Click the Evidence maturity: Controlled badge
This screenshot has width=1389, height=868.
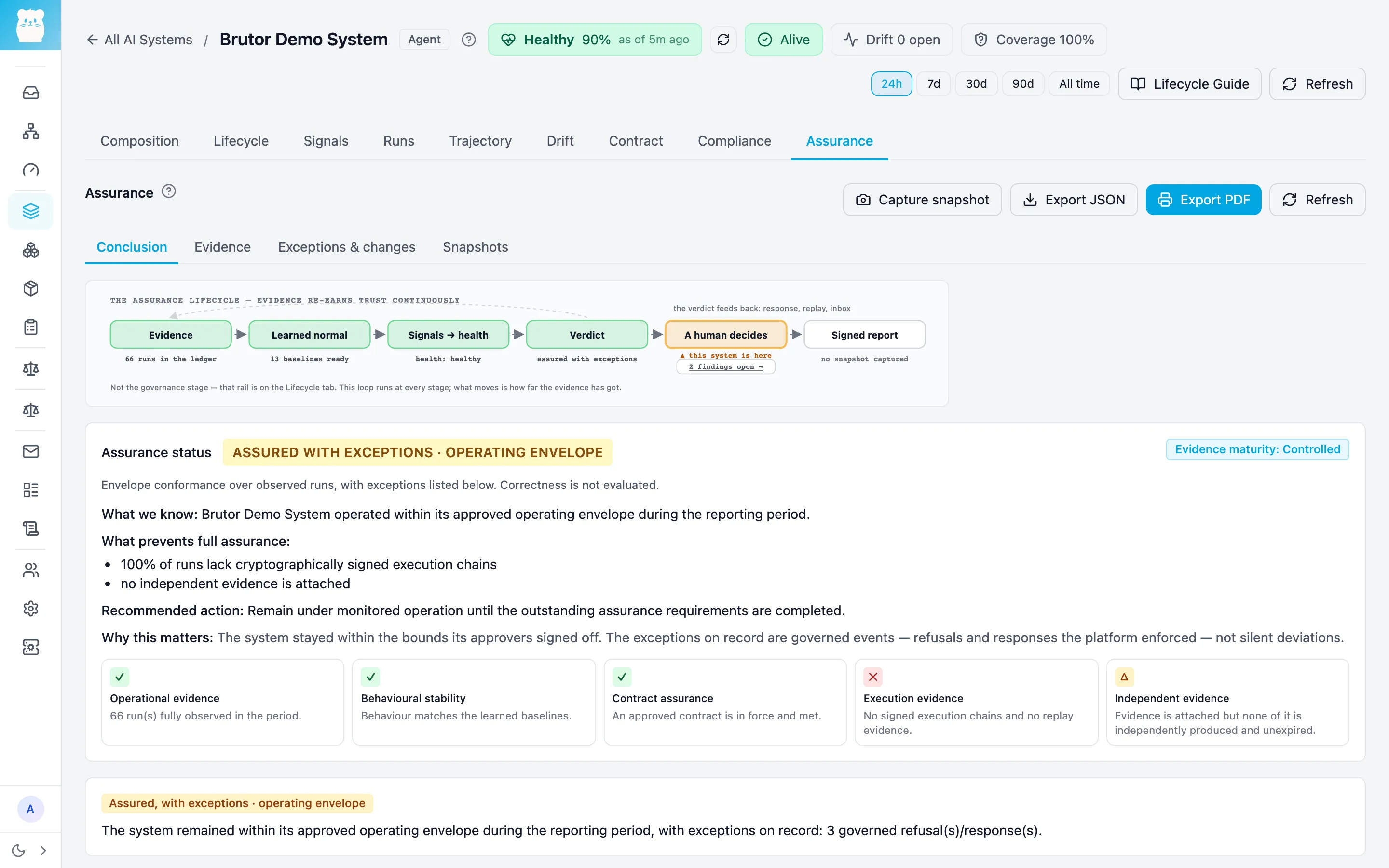point(1257,449)
